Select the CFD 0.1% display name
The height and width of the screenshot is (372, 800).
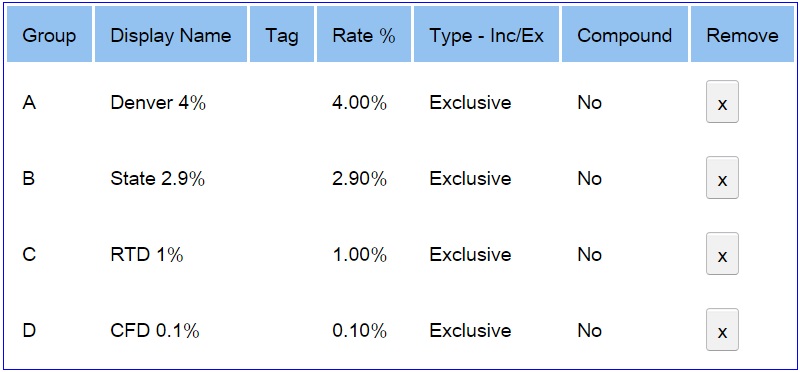coord(155,331)
